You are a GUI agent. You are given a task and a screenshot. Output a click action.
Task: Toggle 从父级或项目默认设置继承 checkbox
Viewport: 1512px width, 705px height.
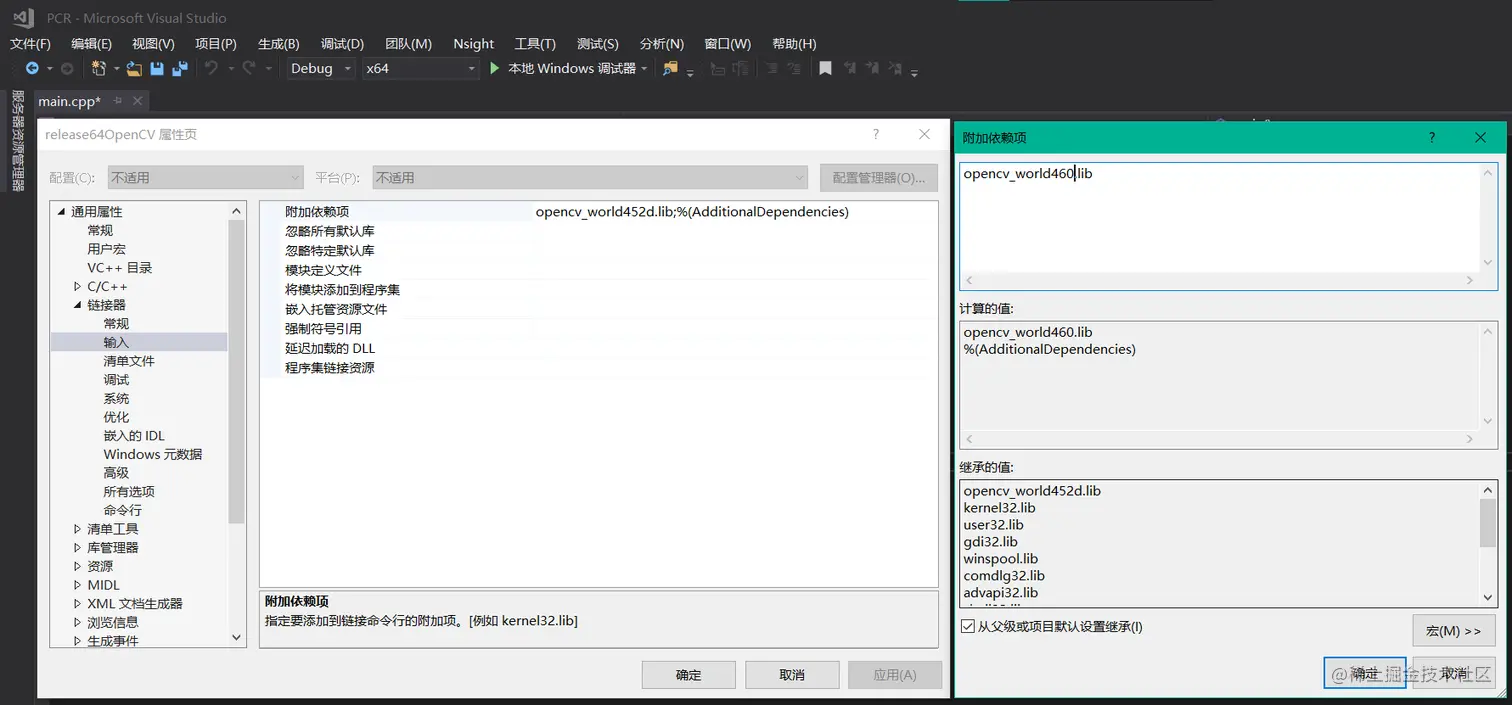point(967,626)
